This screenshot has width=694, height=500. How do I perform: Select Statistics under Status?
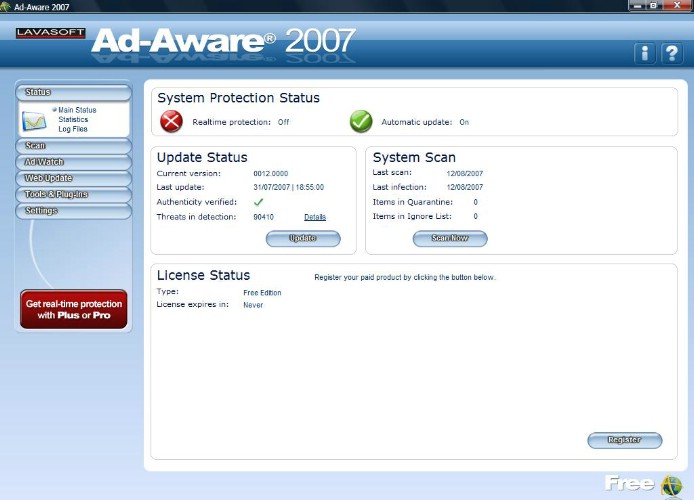tap(73, 120)
